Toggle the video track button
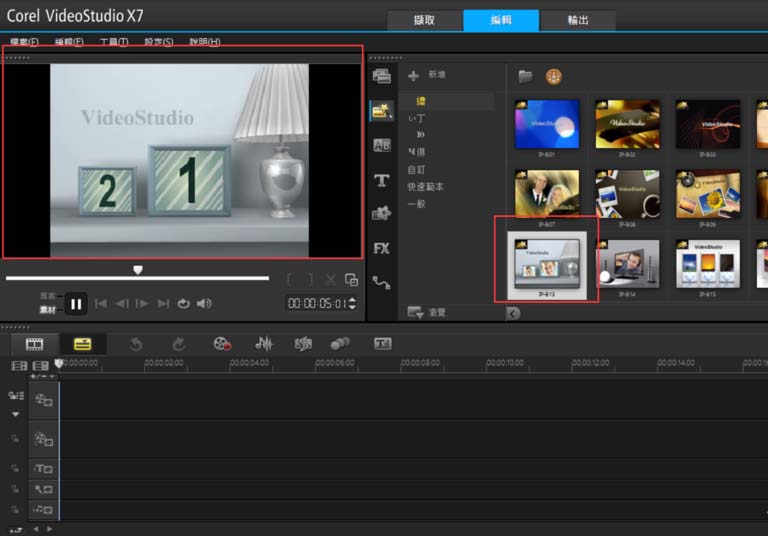This screenshot has height=536, width=768. [44, 400]
